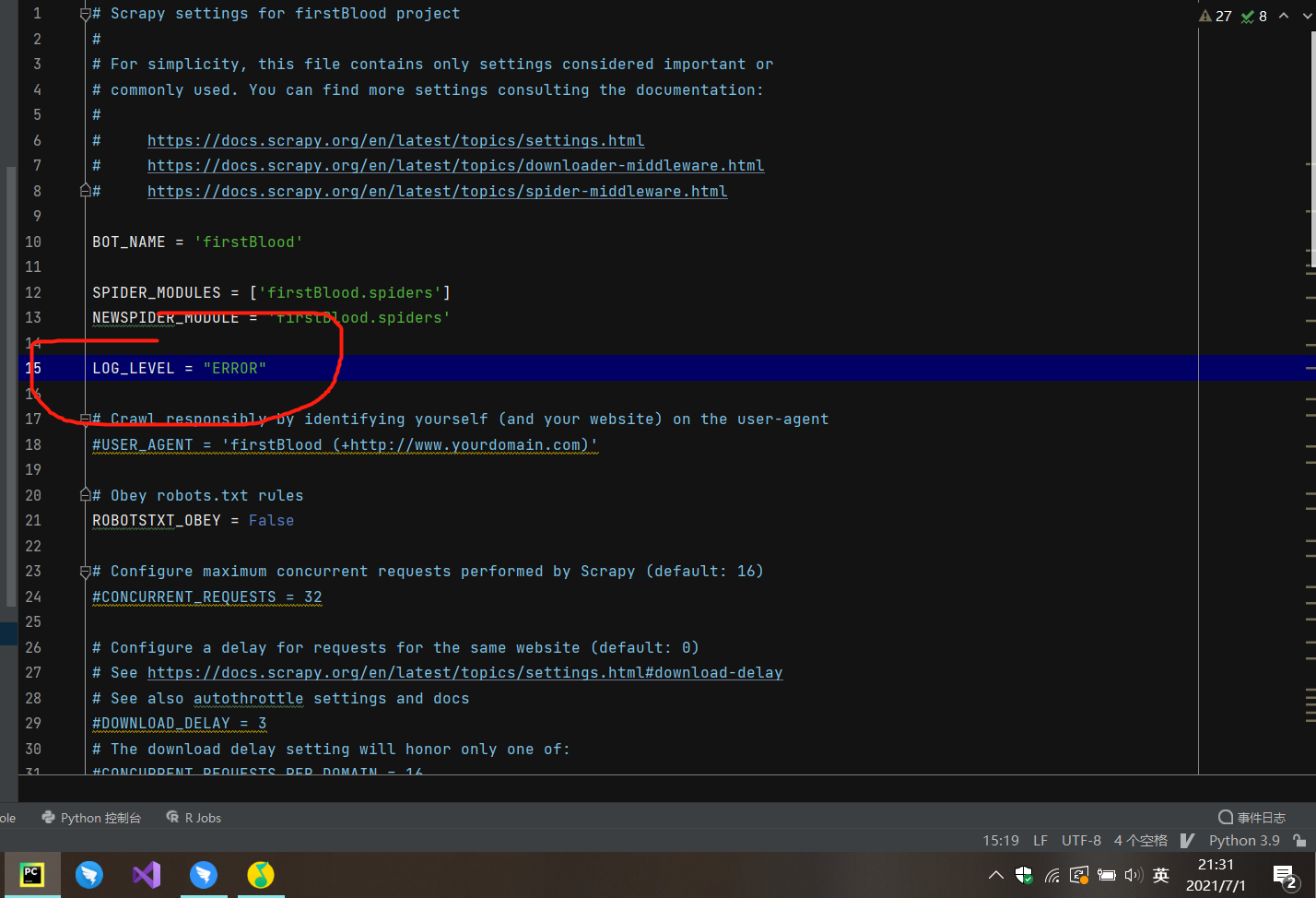Click the line number 21 in gutter
The height and width of the screenshot is (898, 1316).
33,521
